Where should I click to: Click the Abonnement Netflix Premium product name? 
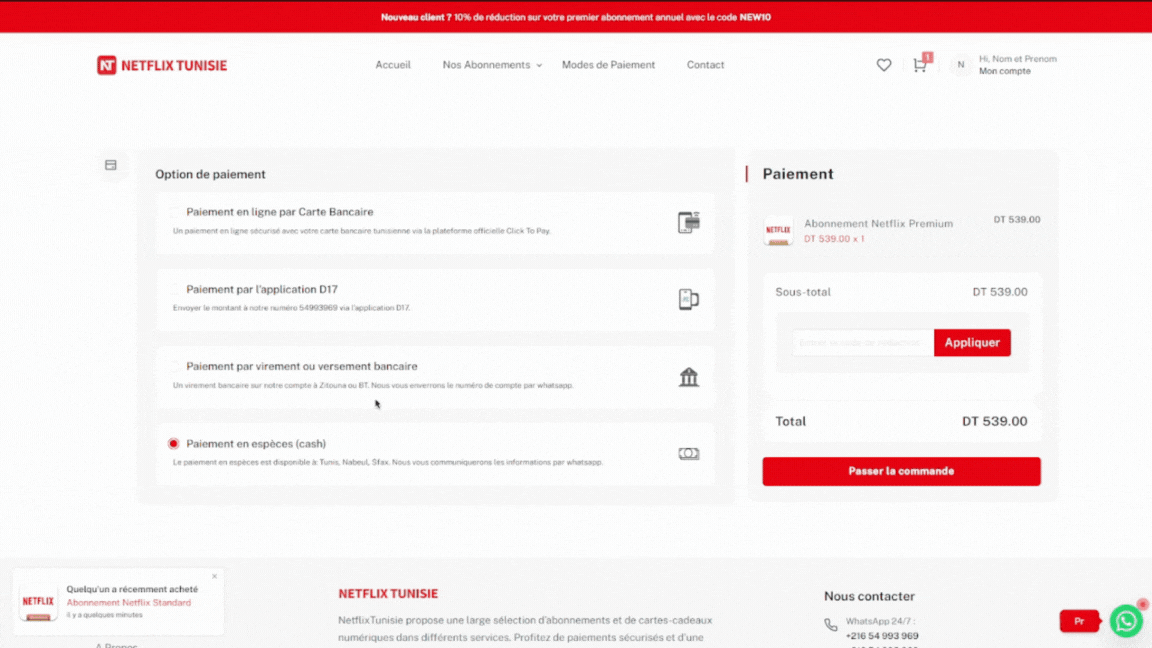[x=879, y=224]
